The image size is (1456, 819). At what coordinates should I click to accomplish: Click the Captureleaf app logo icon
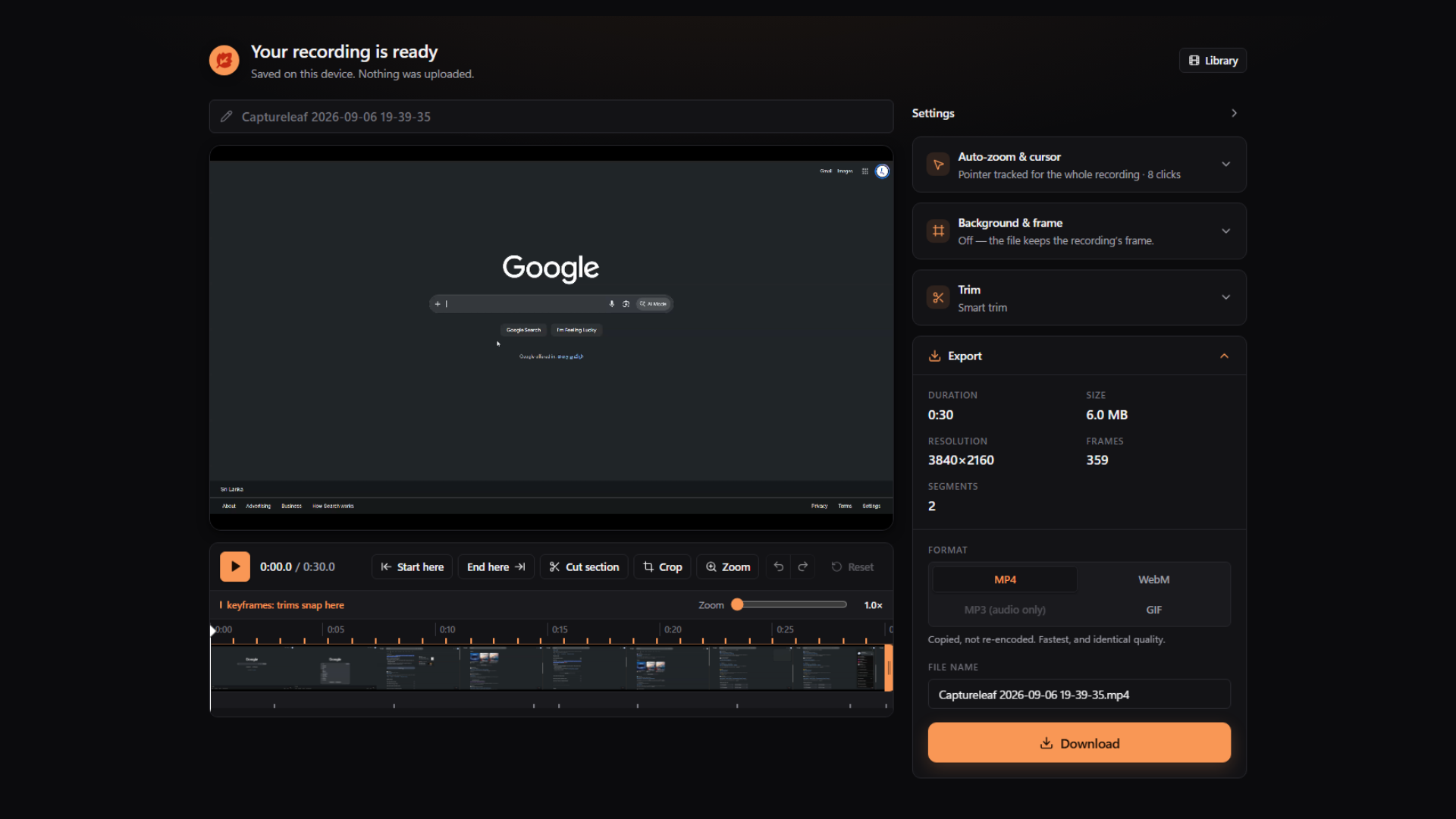pyautogui.click(x=224, y=60)
